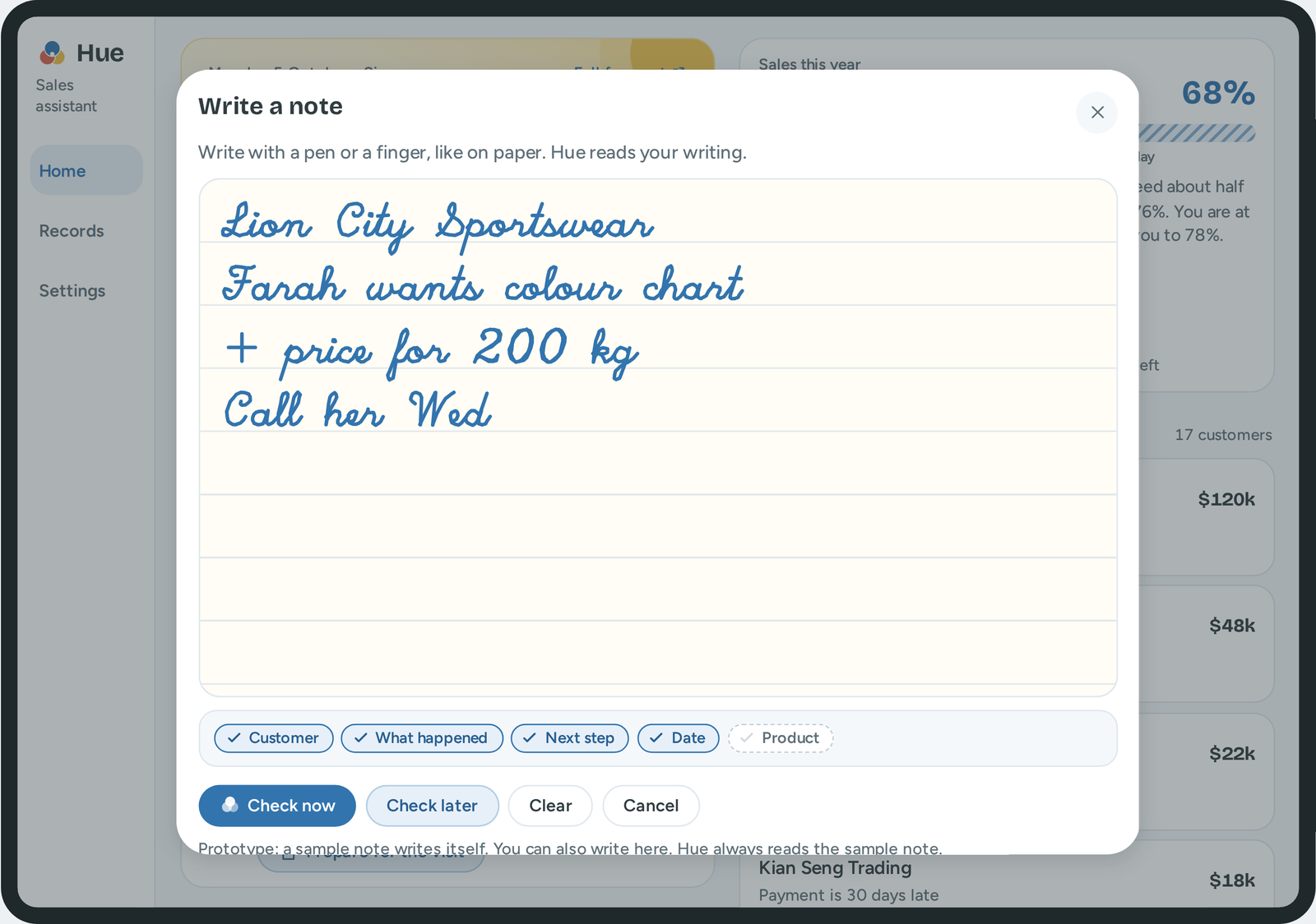
Task: Click the Sales this year heading
Action: pyautogui.click(x=809, y=63)
